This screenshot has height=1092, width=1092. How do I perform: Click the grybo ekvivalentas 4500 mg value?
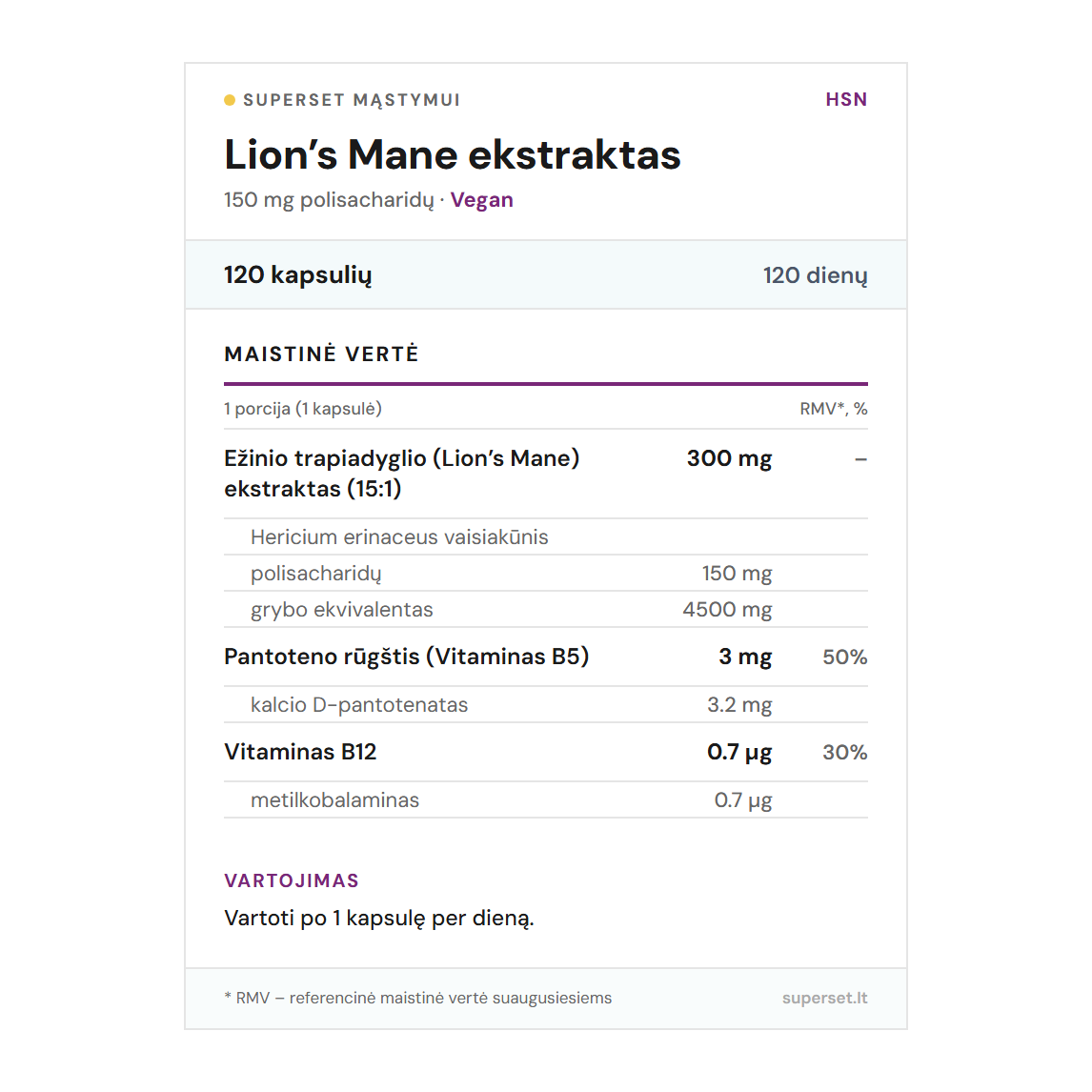point(727,610)
